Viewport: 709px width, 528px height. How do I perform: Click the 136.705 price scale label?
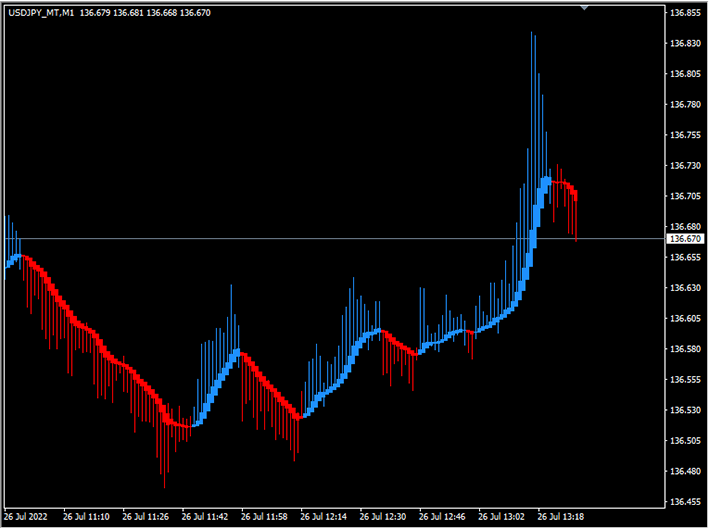pos(685,196)
